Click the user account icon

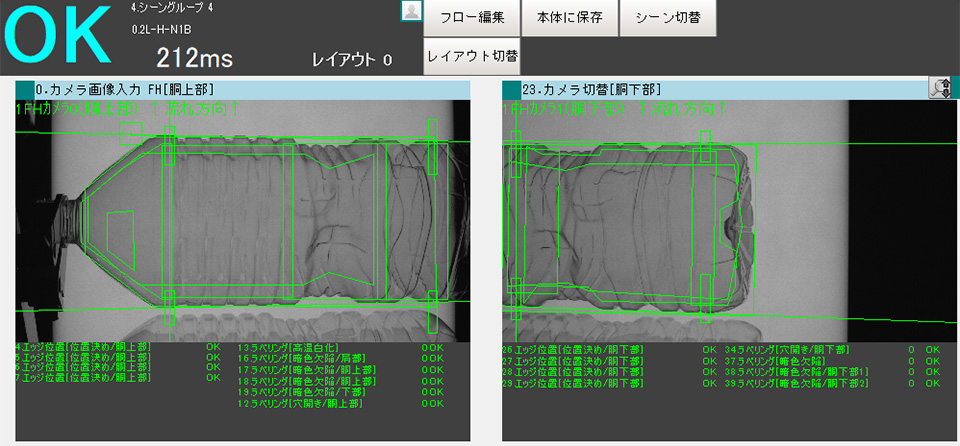click(x=411, y=11)
